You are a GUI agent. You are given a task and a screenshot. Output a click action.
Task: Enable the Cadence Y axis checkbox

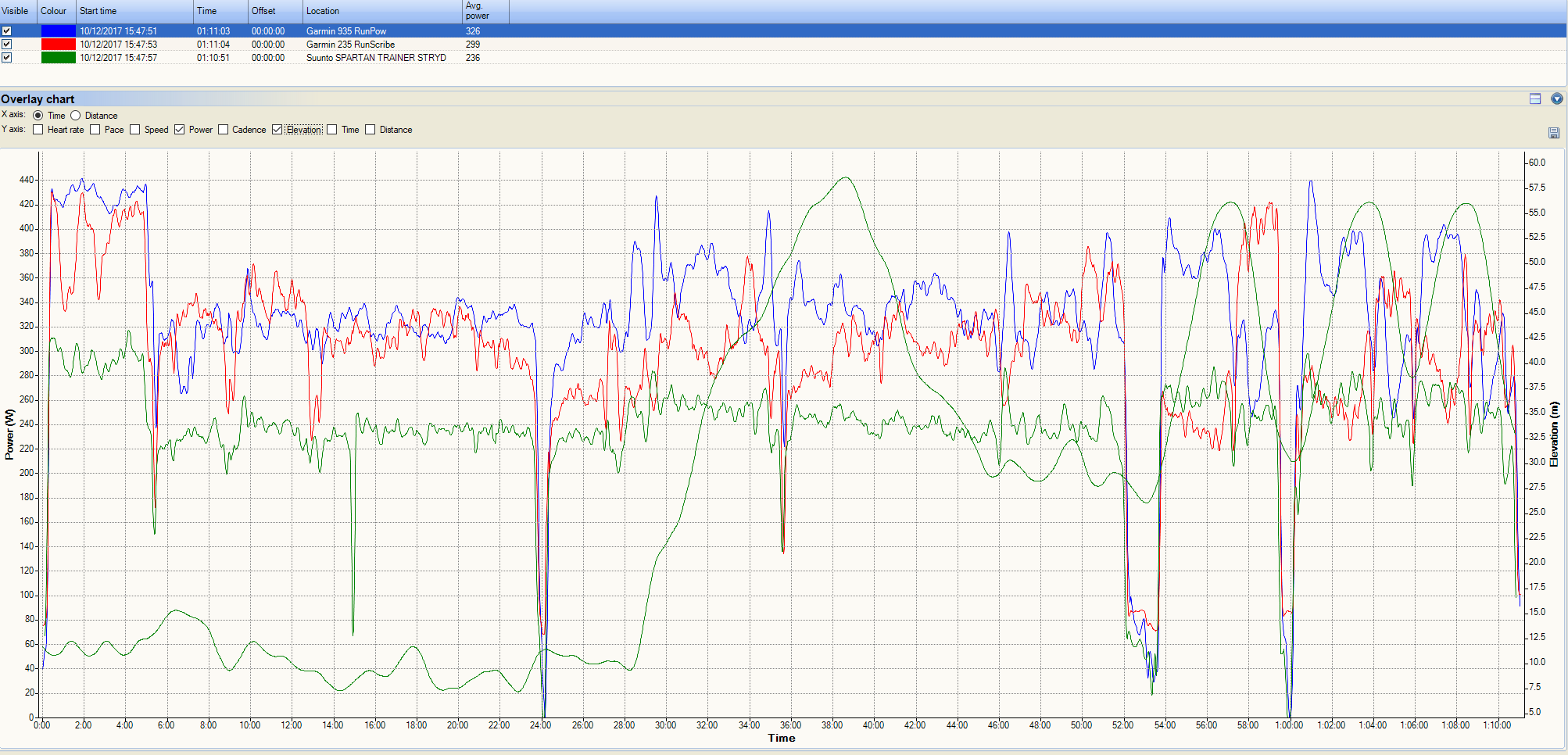click(224, 130)
